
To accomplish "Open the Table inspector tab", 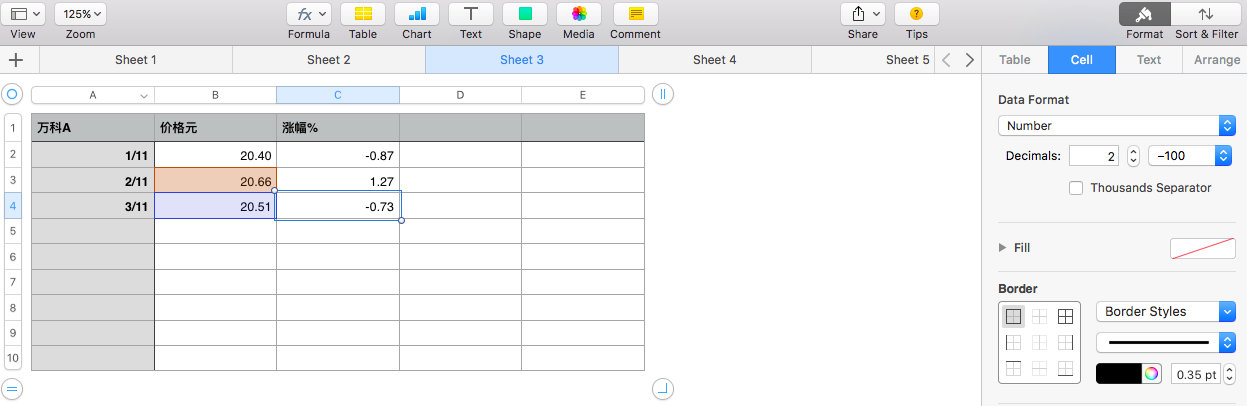I will pos(1015,60).
